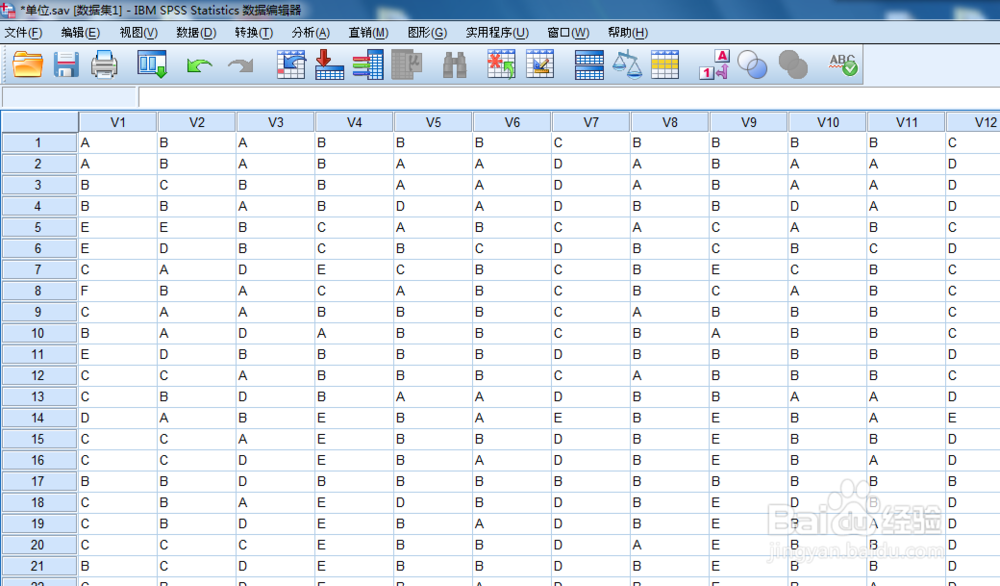
Task: Click cell A in V9 row 10
Action: (x=749, y=333)
